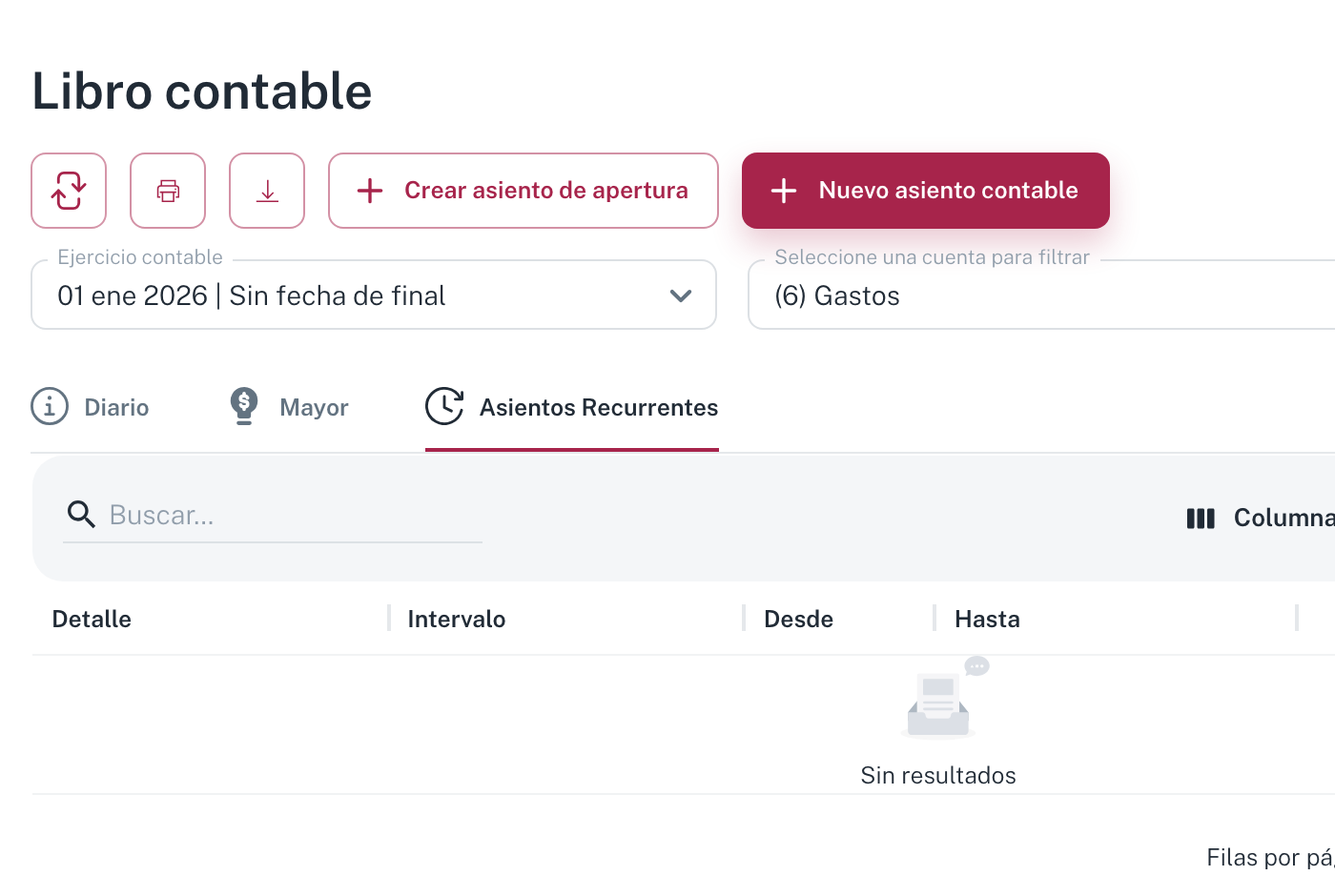Open the Columnas column chooser

[1260, 518]
